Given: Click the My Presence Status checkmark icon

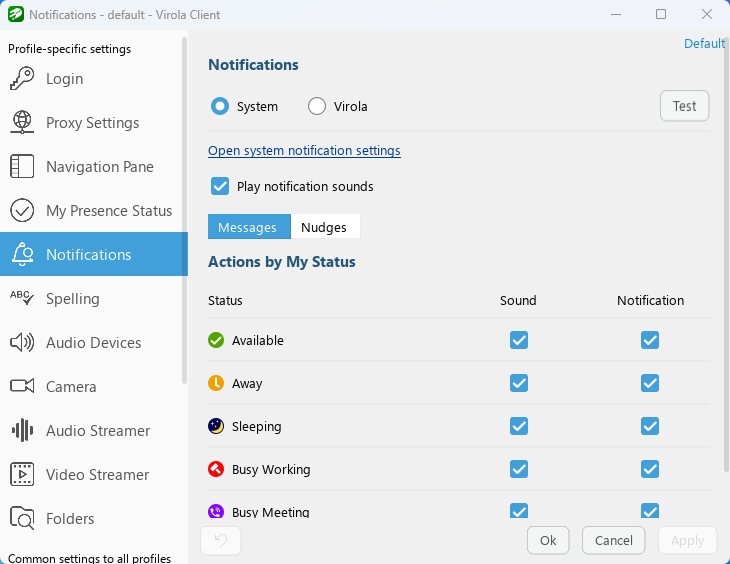Looking at the screenshot, I should pos(22,211).
